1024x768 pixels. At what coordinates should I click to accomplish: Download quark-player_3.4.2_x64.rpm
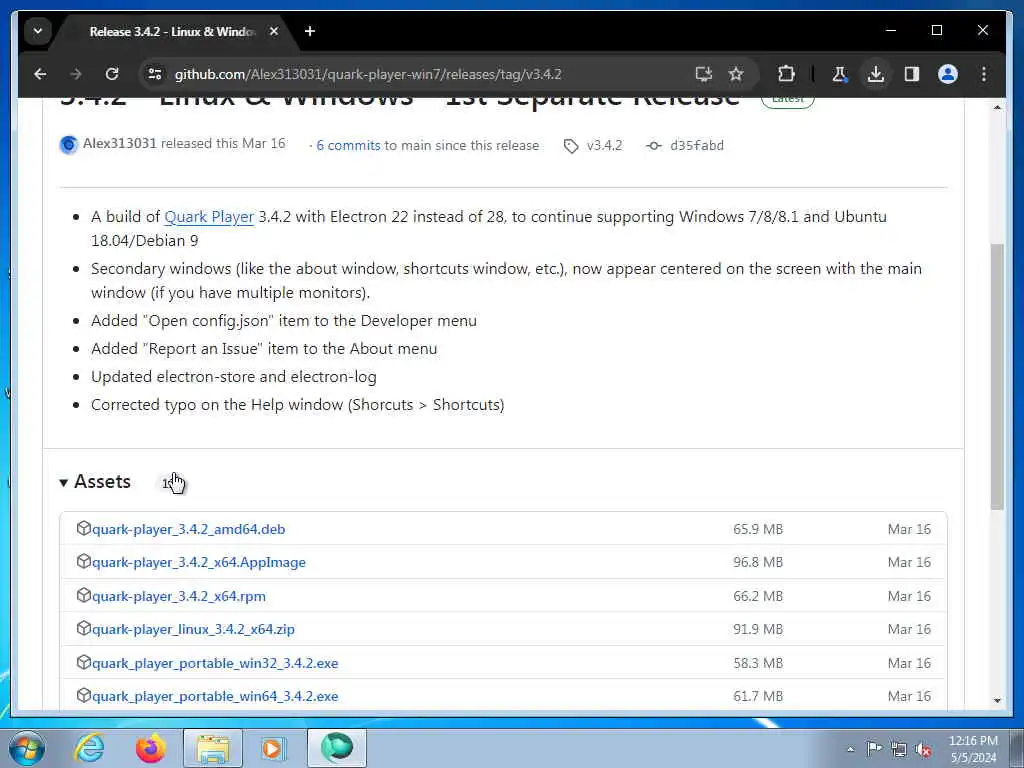[x=179, y=596]
